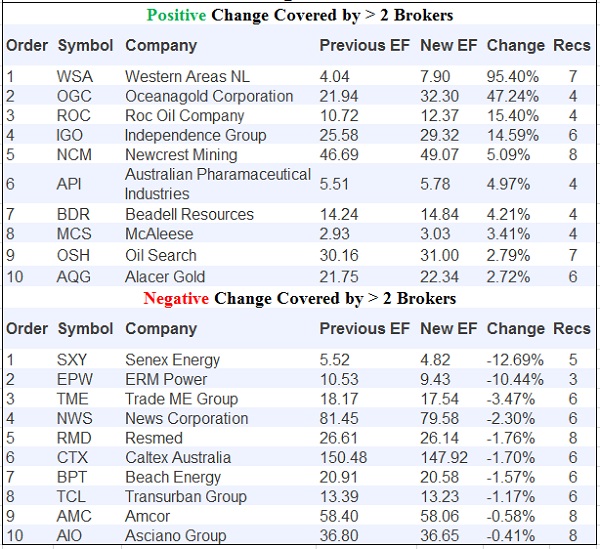This screenshot has height=549, width=600.
Task: Select the ROC symbol cell
Action: 75,115
